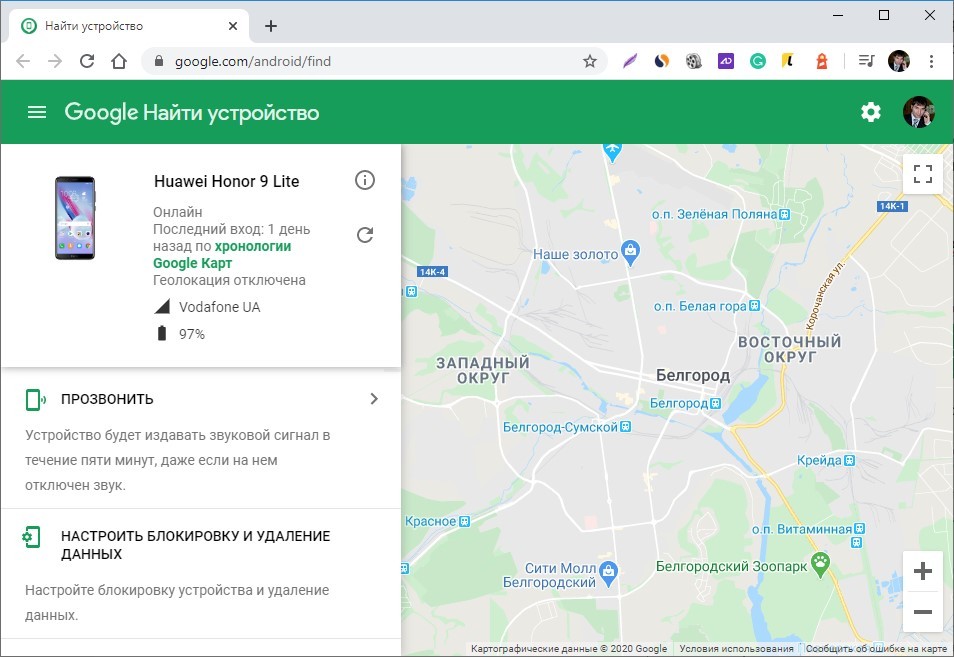
Task: Open a new browser tab
Action: coord(271,26)
